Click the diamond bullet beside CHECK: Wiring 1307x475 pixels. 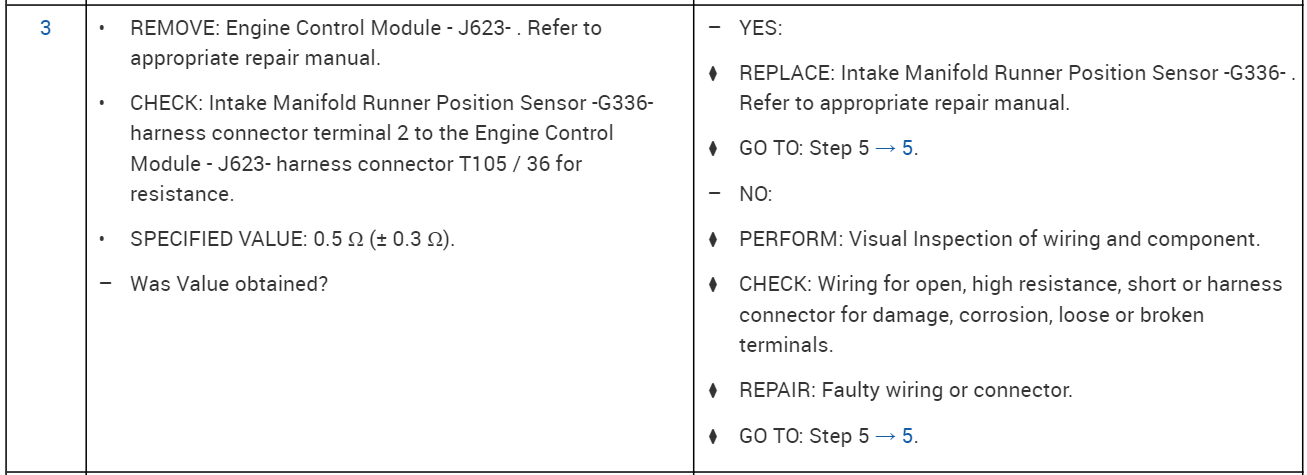point(714,287)
